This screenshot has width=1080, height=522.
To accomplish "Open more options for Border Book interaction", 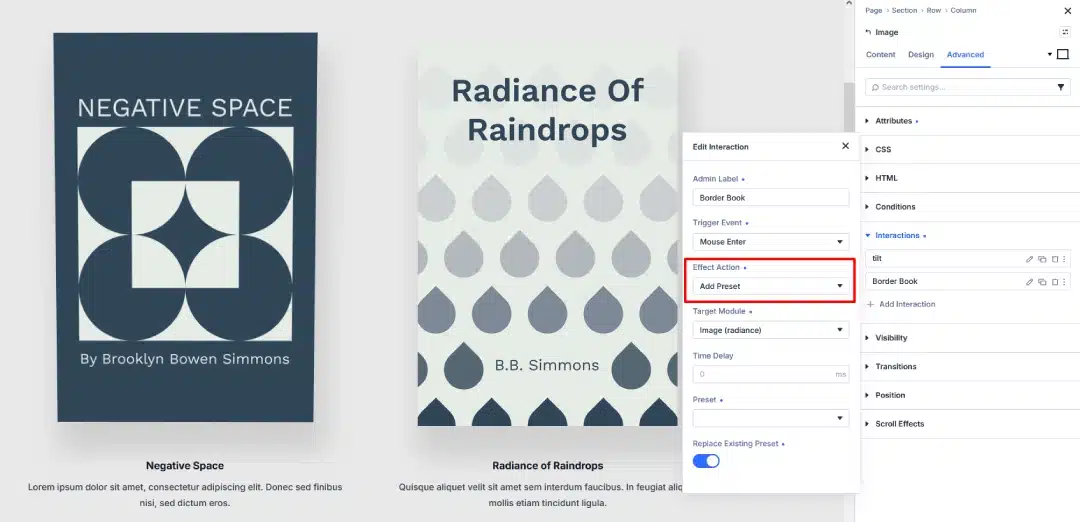I will [1064, 282].
